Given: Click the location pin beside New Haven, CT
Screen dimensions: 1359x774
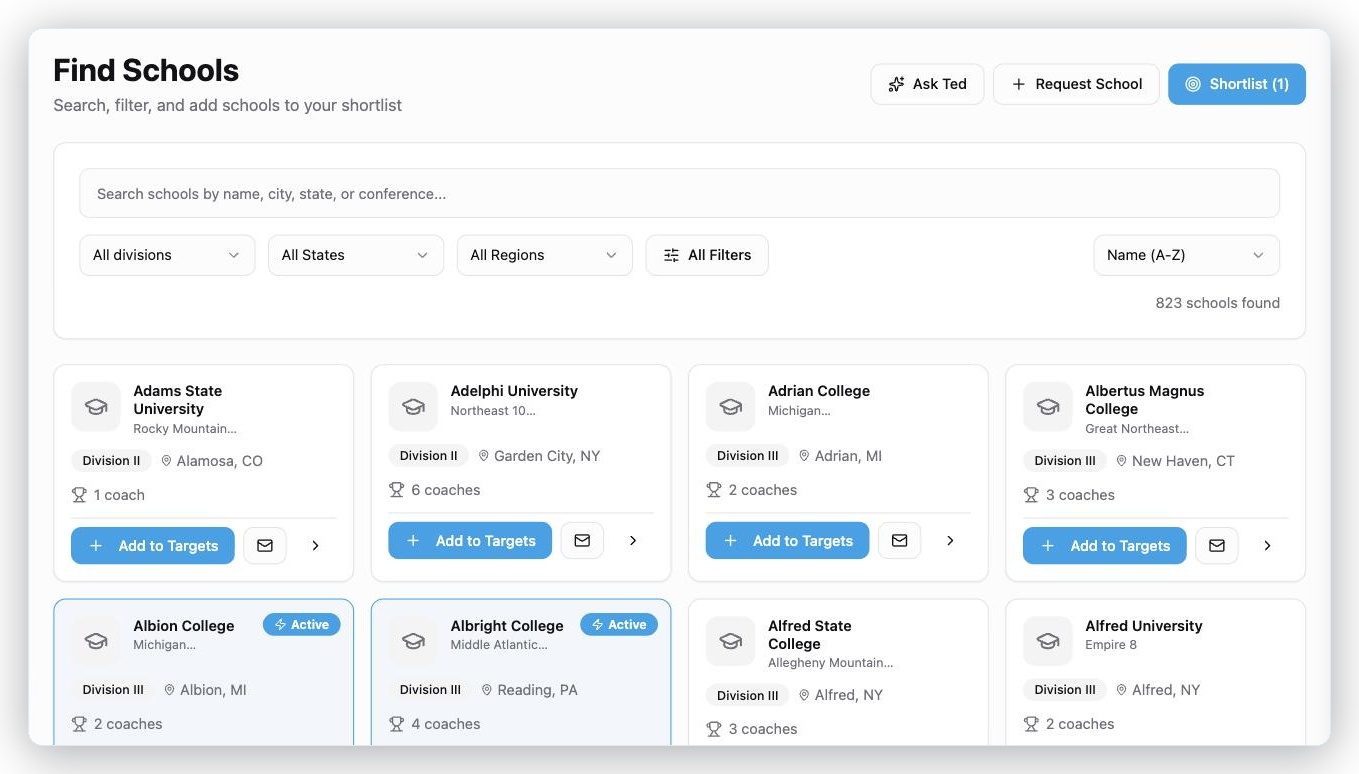Looking at the screenshot, I should [x=1121, y=461].
